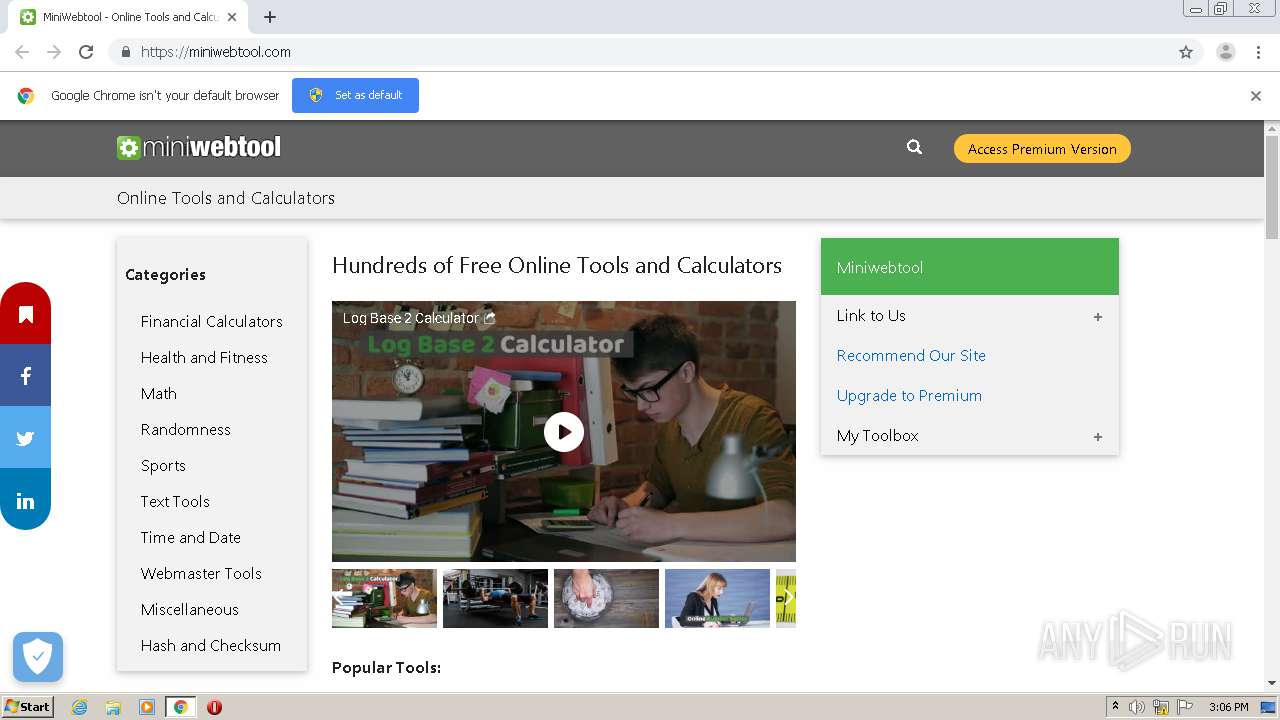The image size is (1280, 720).
Task: Dismiss the default browser notification bar
Action: coord(1255,96)
